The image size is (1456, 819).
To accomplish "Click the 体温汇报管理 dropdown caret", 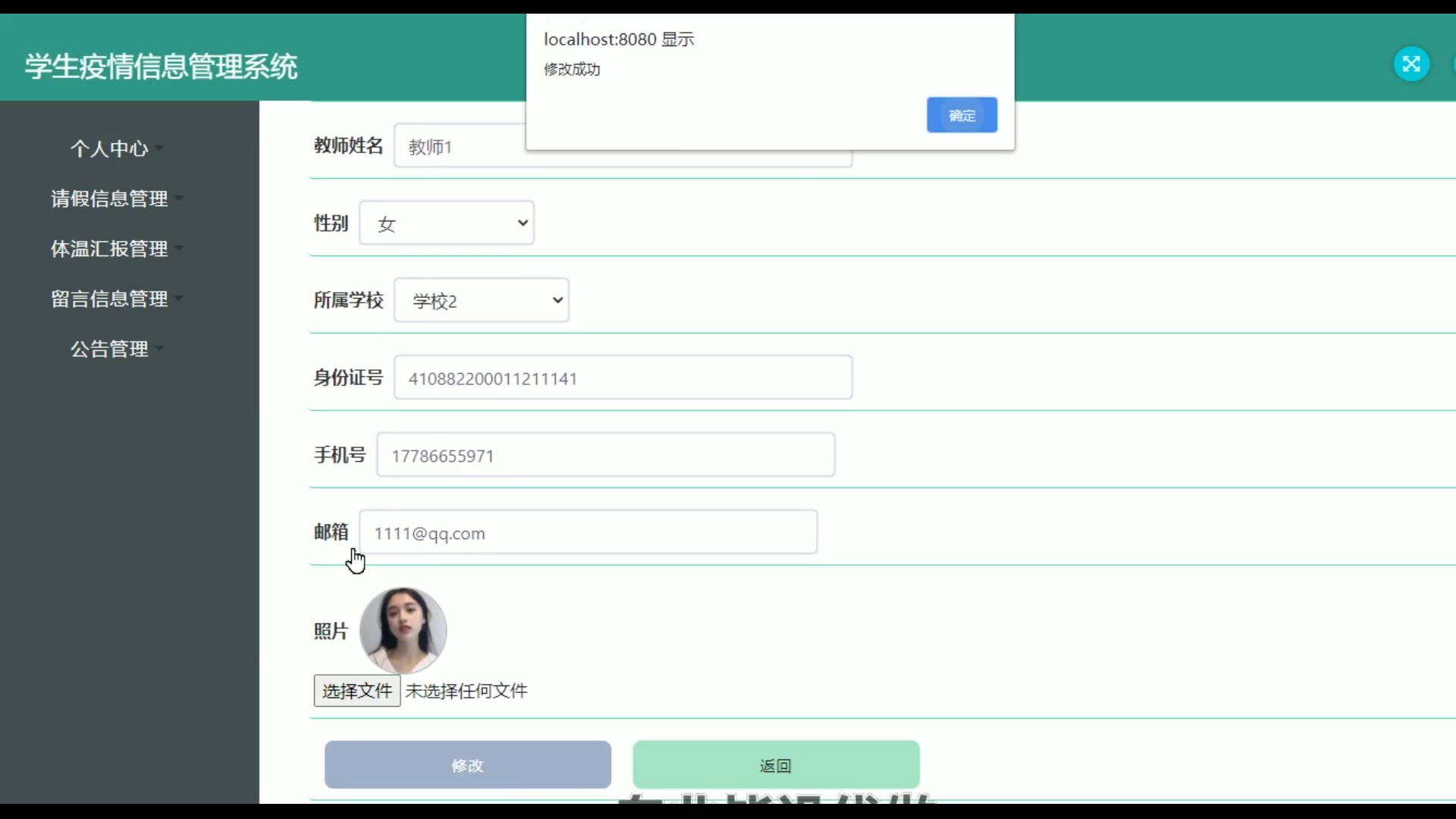I will (180, 249).
